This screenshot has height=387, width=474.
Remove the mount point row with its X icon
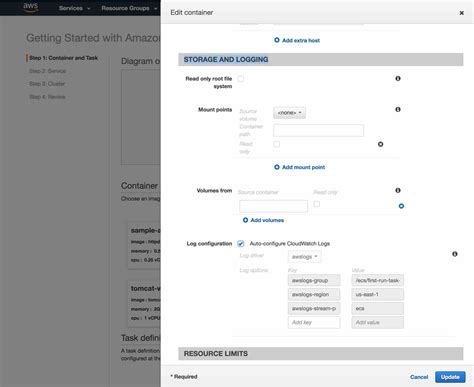tap(380, 144)
